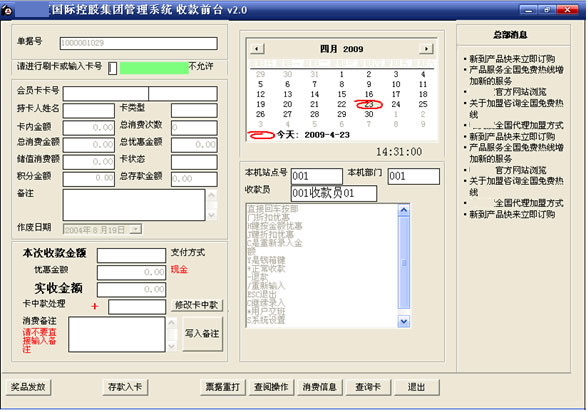
Task: Click the green card status bar
Action: 154,68
